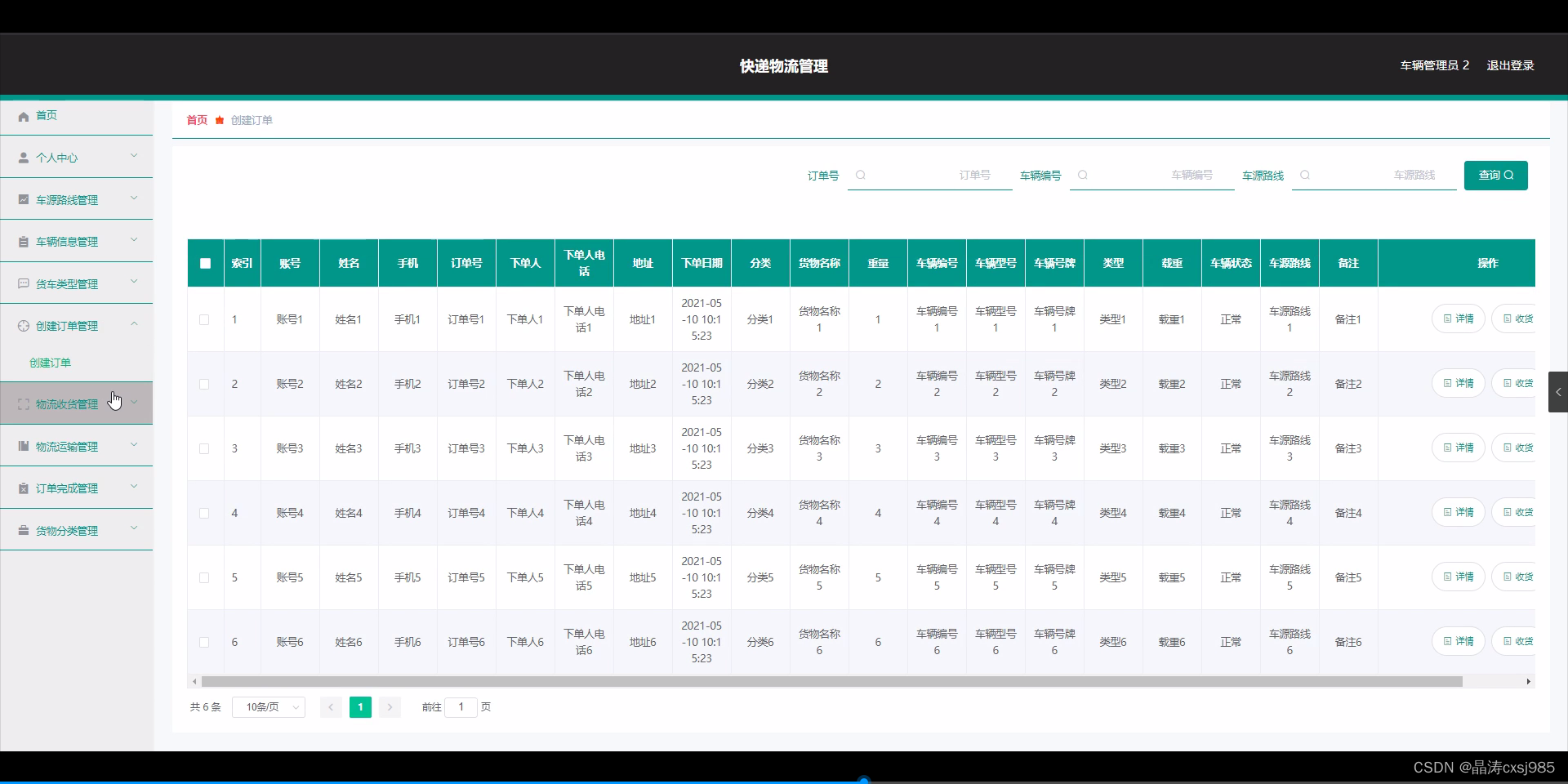Go to next page arrow in pagination
This screenshot has width=1568, height=784.
[x=390, y=707]
